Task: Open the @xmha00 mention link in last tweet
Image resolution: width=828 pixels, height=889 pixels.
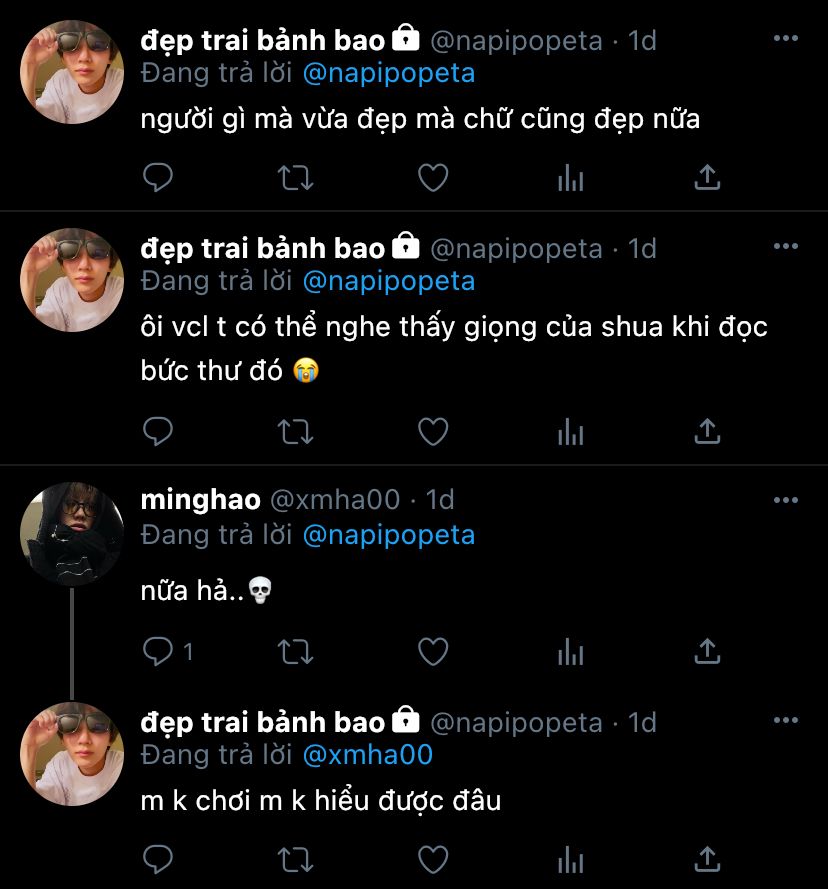Action: point(368,755)
